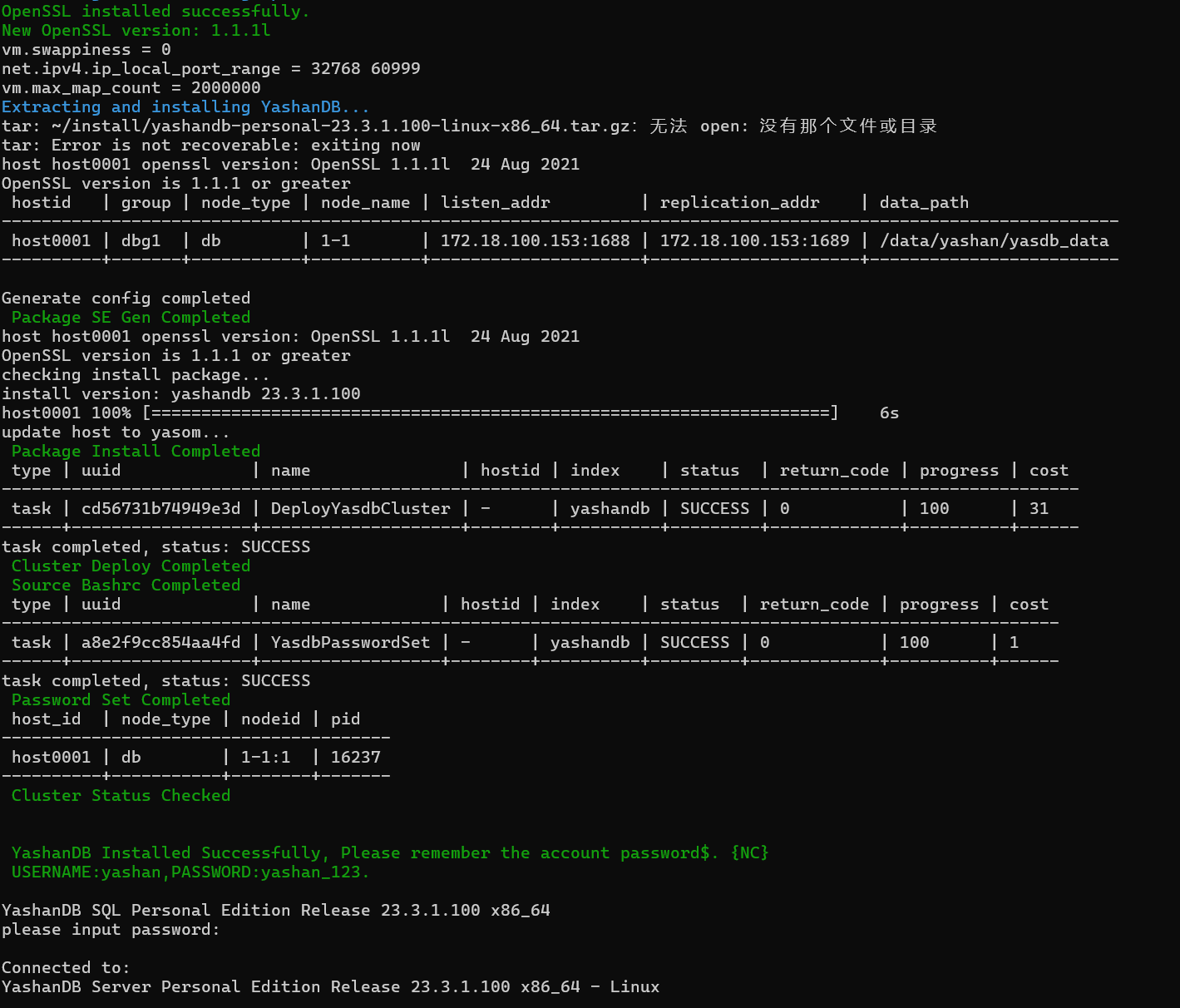Click the "group" column header
This screenshot has height=1008, width=1180.
pos(146,203)
